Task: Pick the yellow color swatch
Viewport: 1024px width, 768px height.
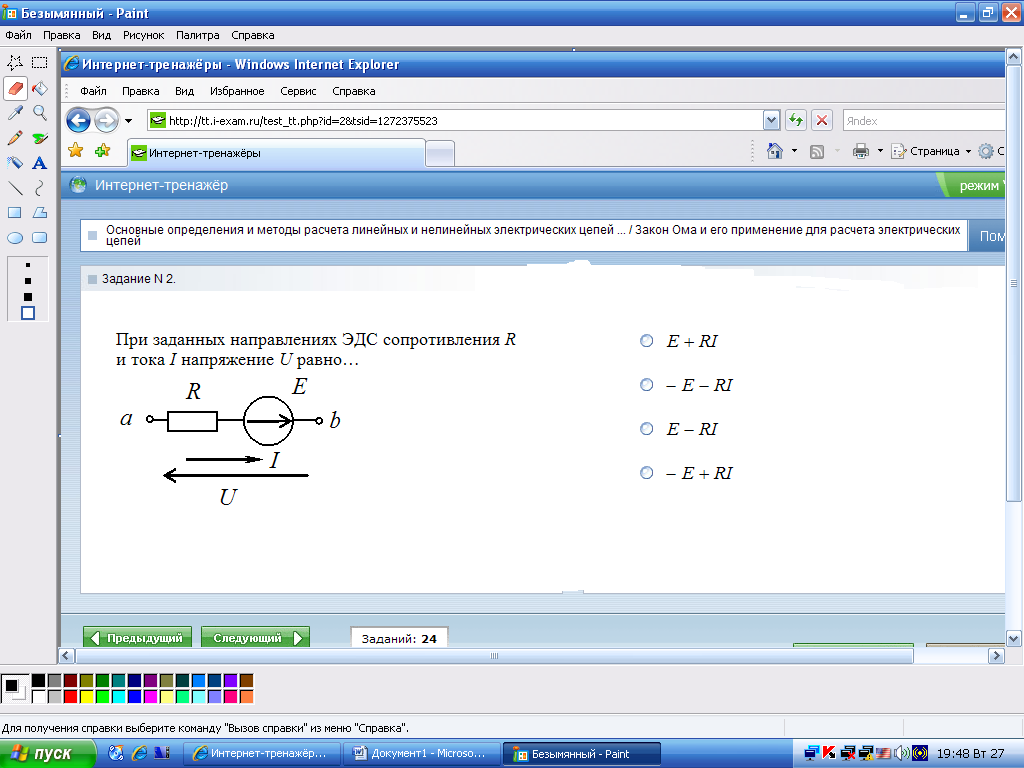Action: 86,697
